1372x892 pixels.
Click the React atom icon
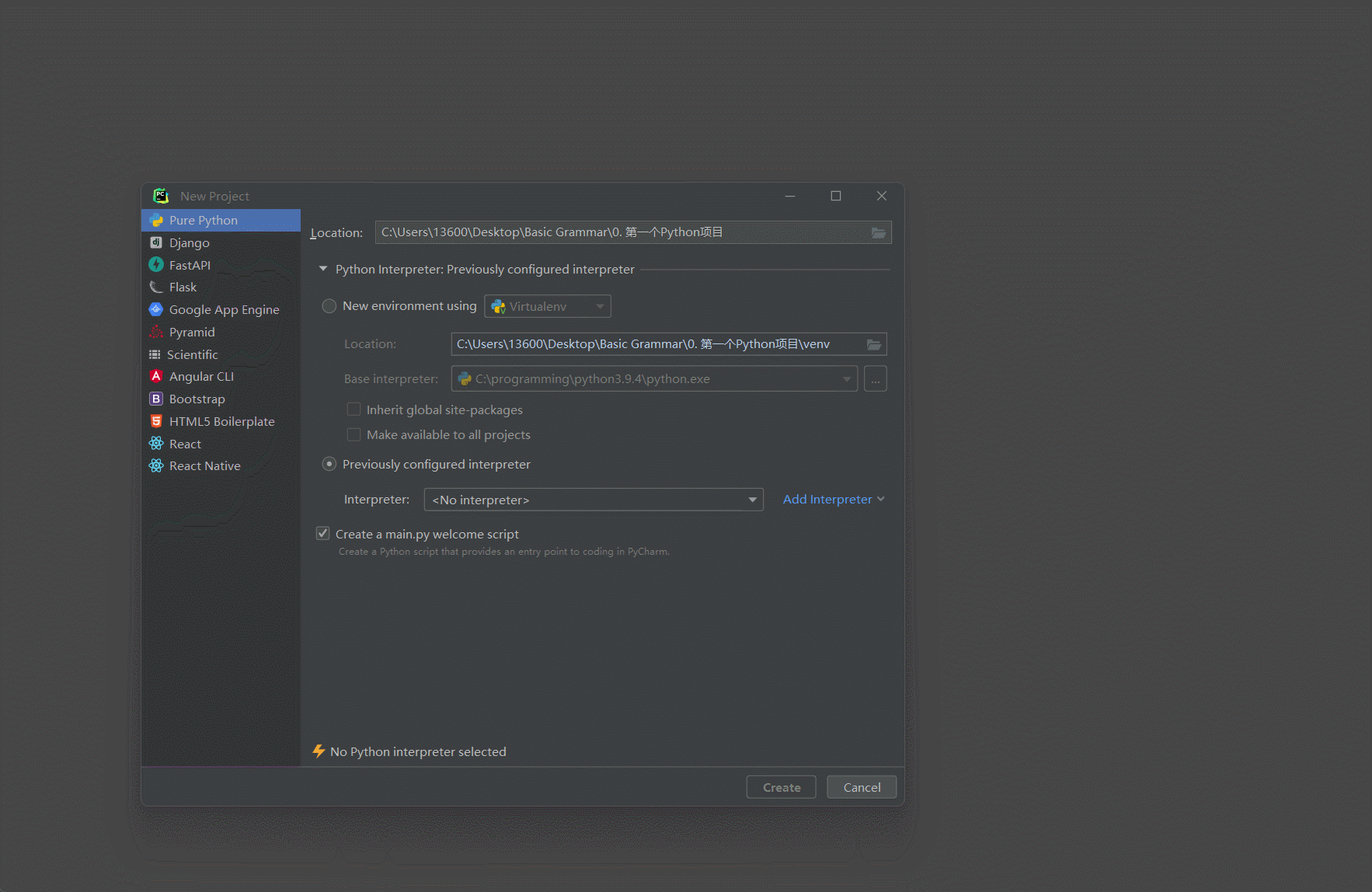pos(156,444)
